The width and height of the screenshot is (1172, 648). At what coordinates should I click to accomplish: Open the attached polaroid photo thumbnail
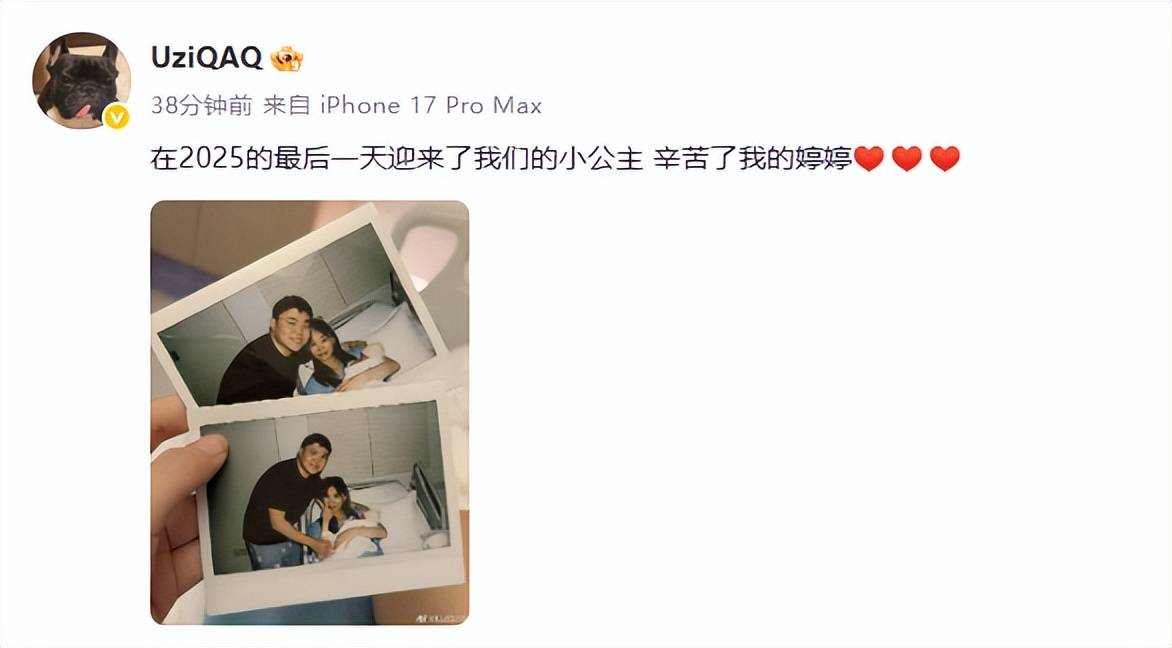pyautogui.click(x=309, y=413)
